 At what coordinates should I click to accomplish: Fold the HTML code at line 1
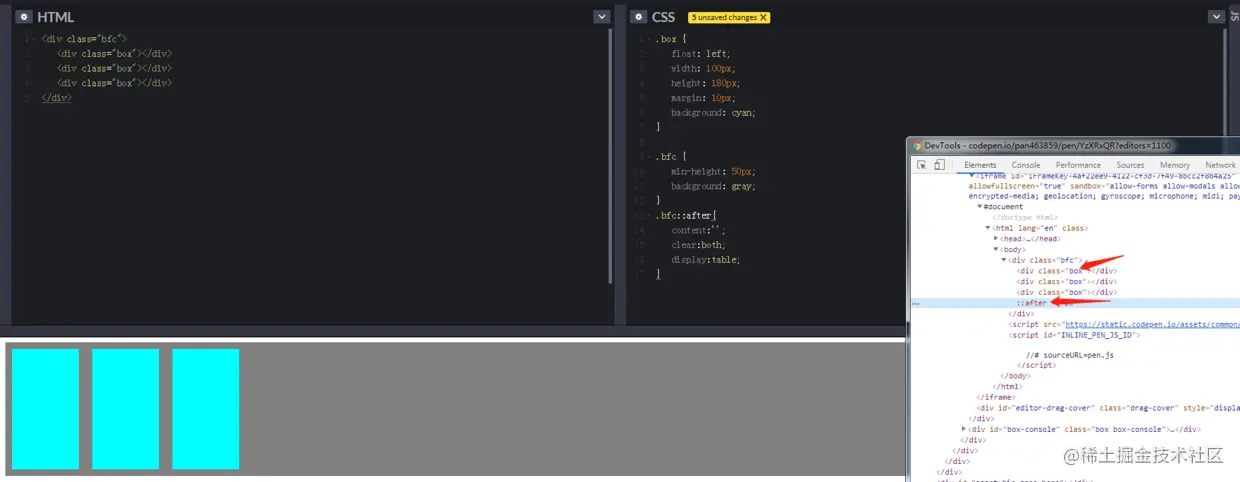pos(36,39)
